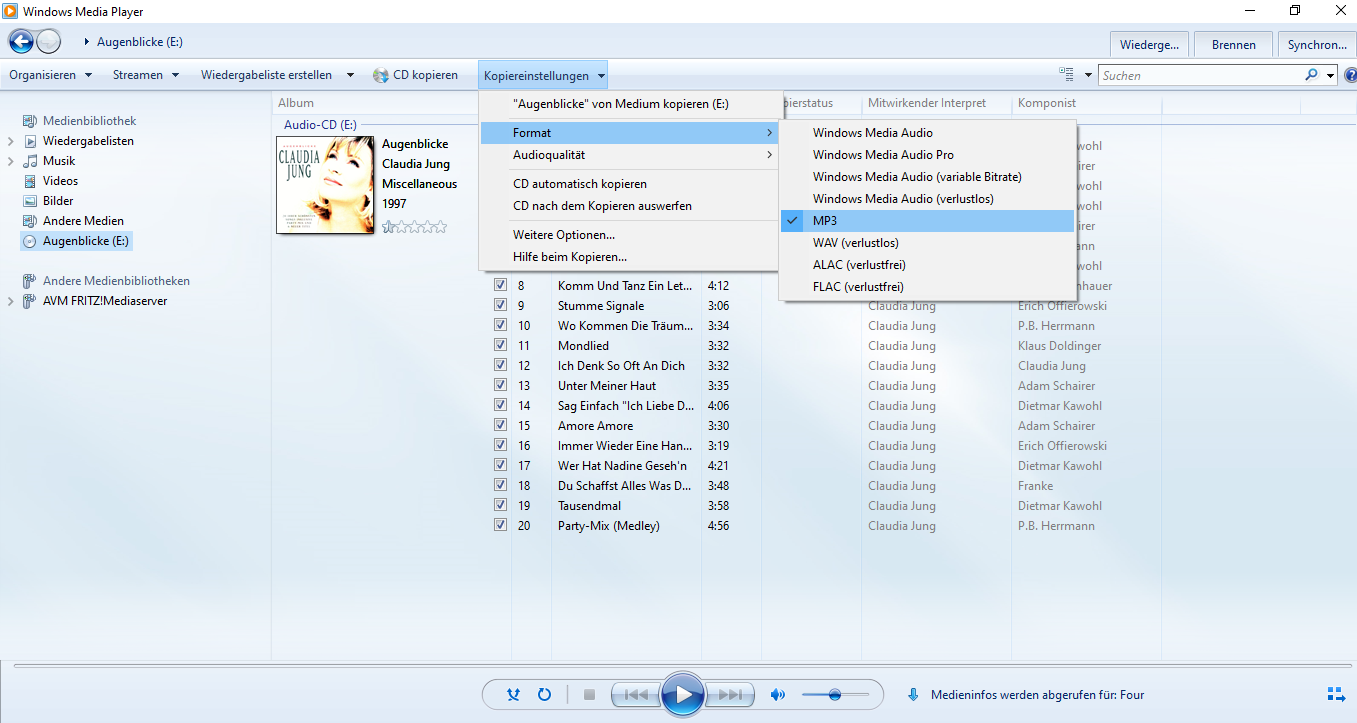Expand the Musik tree node
The image size is (1357, 723).
(x=11, y=161)
